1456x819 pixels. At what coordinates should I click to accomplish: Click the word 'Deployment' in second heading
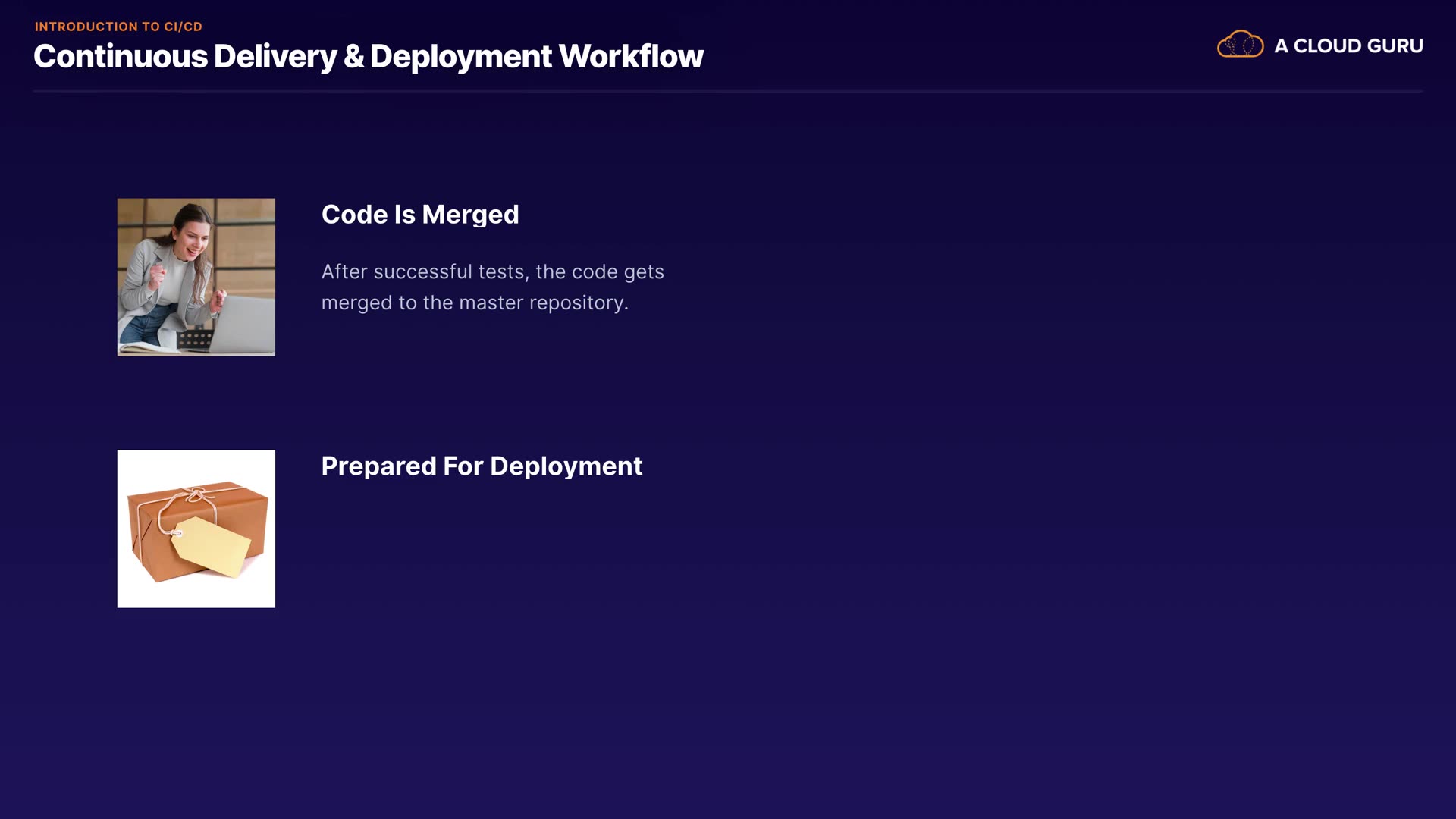(x=566, y=466)
